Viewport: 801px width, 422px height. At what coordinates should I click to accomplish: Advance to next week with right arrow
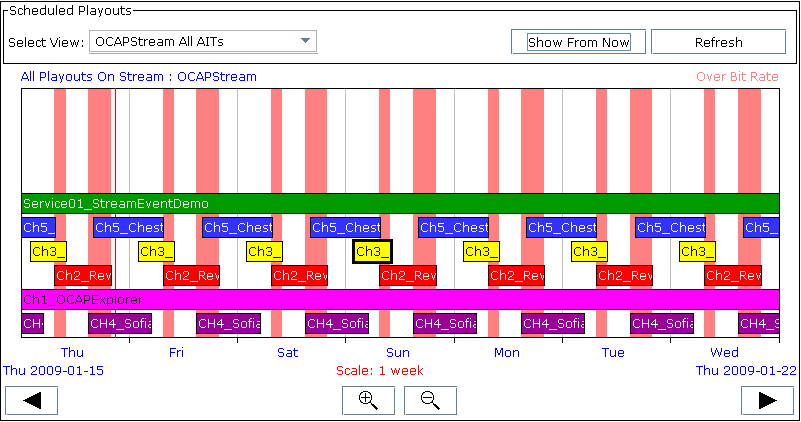[x=767, y=401]
